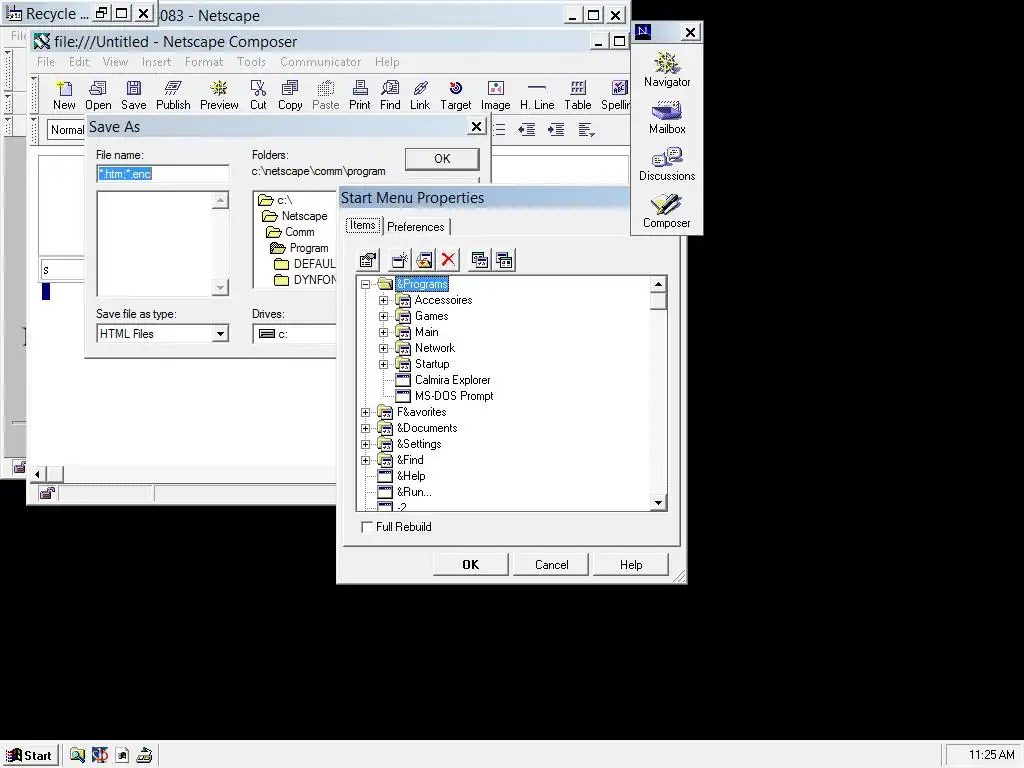
Task: Expand the Startup folder node
Action: (384, 364)
